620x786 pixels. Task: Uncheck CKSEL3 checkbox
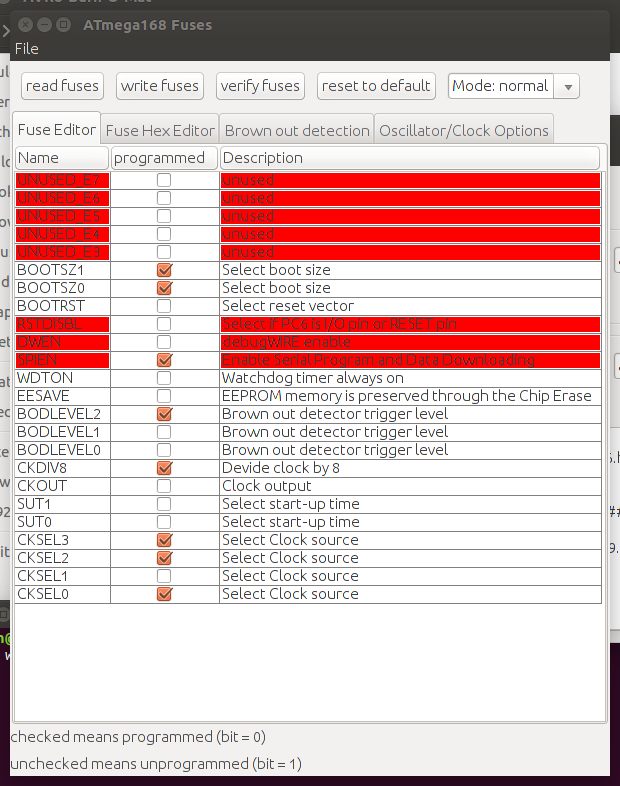[x=164, y=540]
